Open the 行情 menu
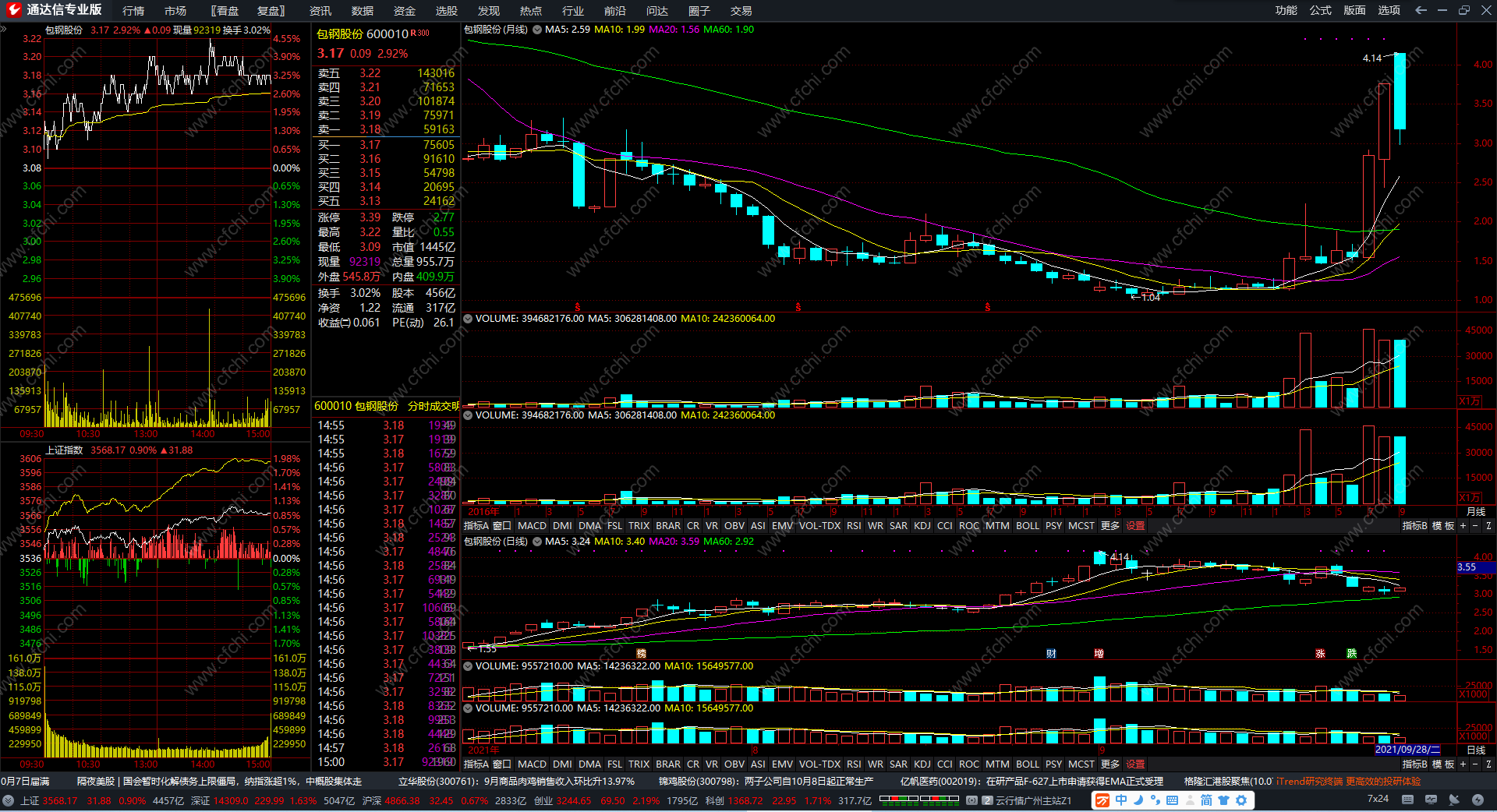1497x812 pixels. click(x=133, y=11)
